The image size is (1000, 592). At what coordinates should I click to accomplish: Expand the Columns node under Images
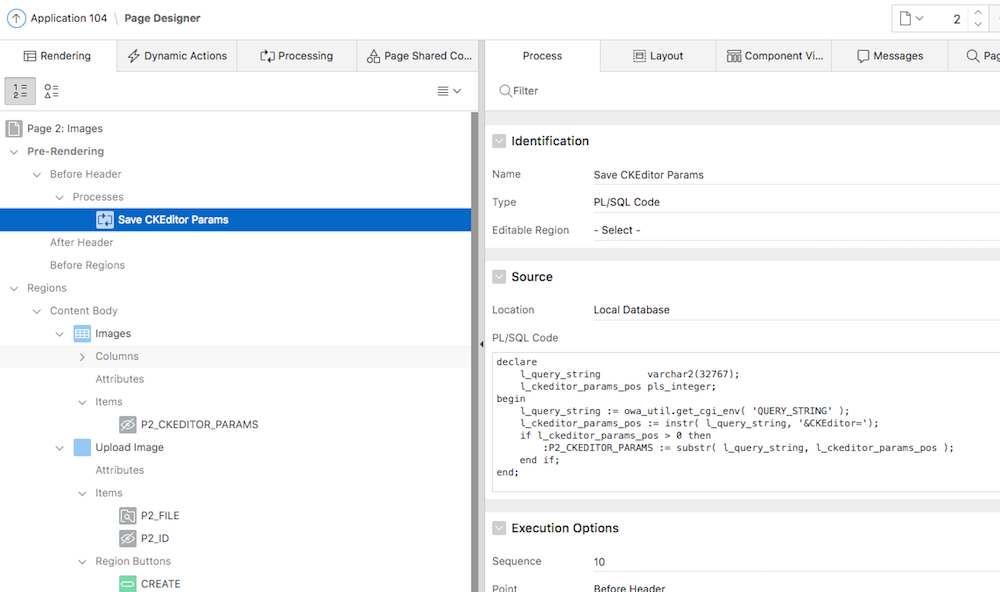pos(82,356)
